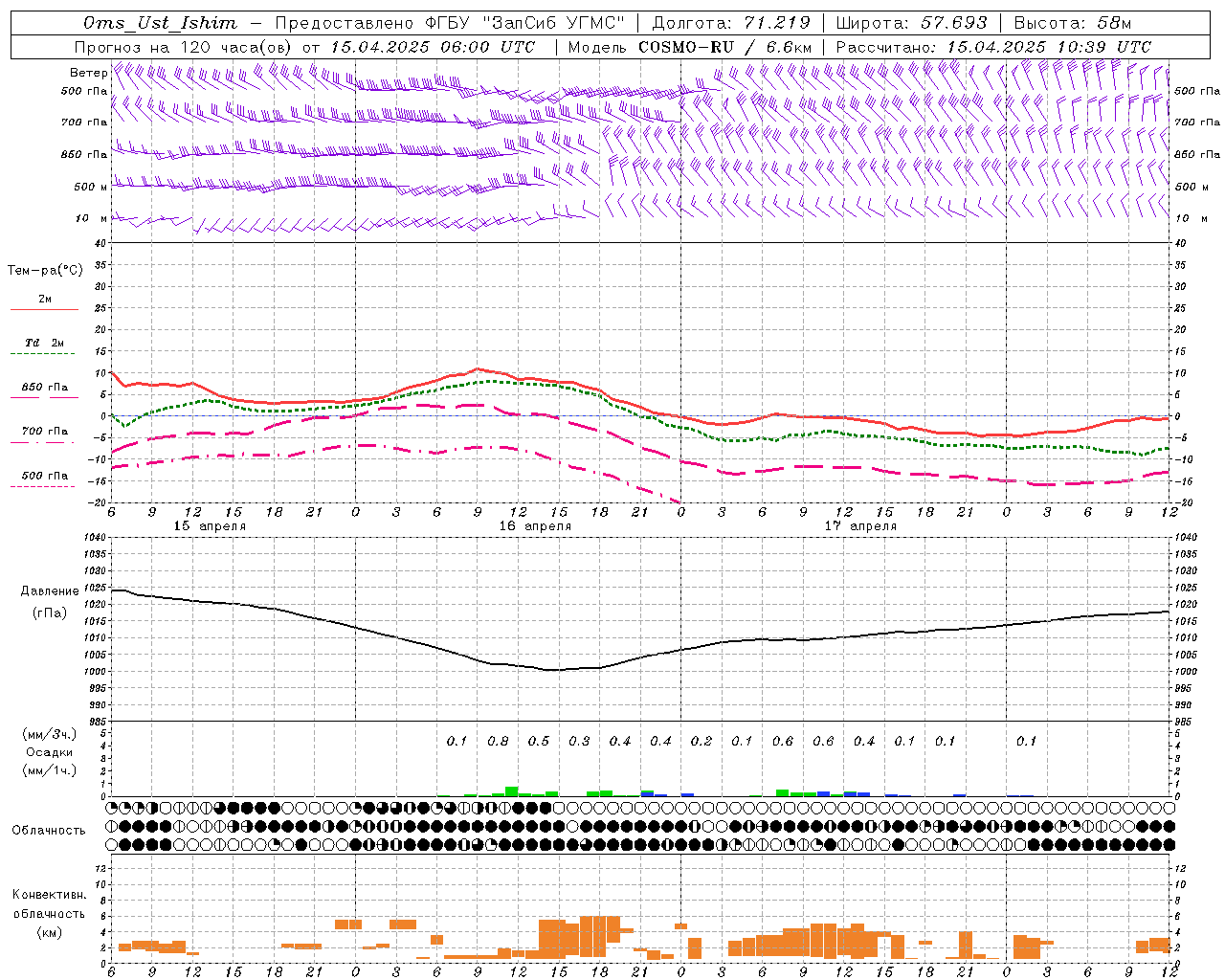Click the forecast start time 15.04.2025 06:00 UTC

pyautogui.click(x=433, y=47)
